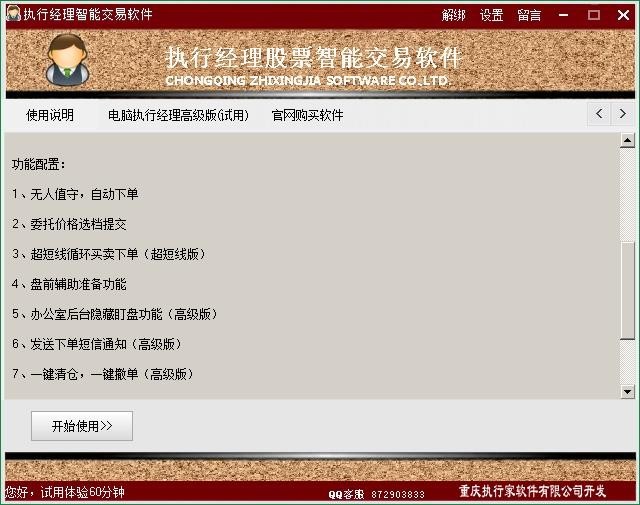Select line 5、办公室后台隐藏盯盘功能

(x=115, y=314)
